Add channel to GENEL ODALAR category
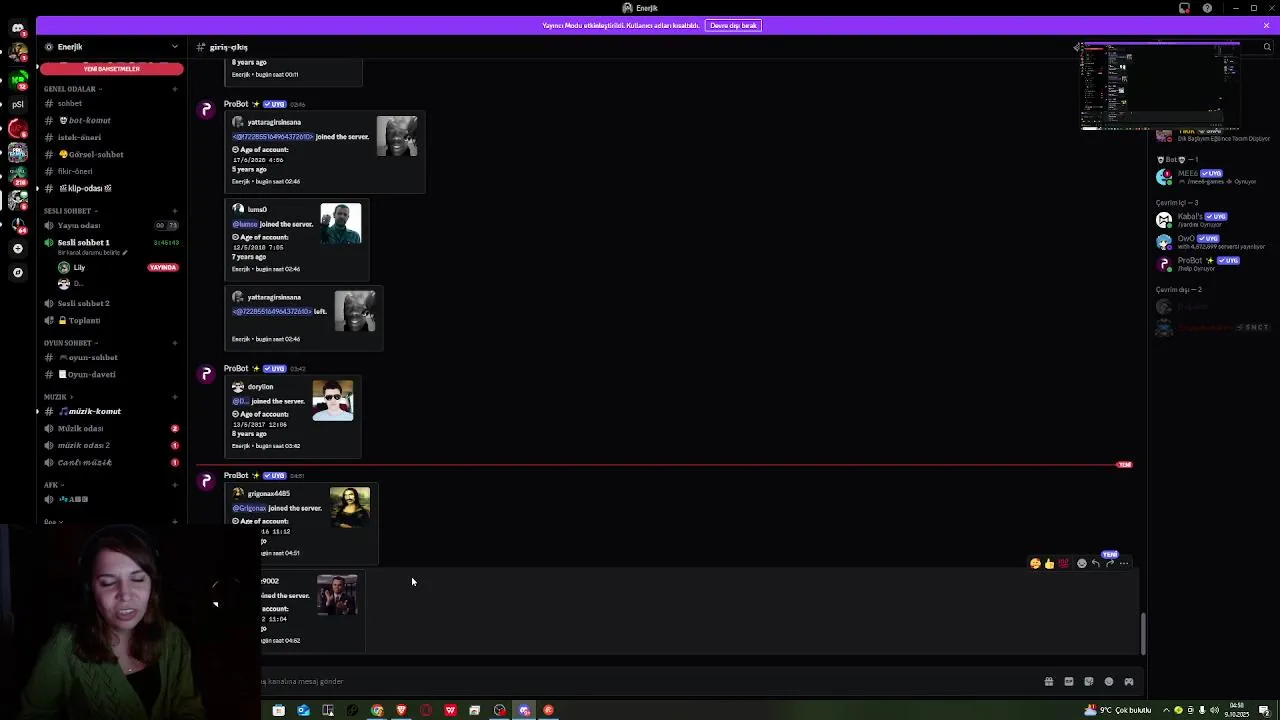 point(174,89)
